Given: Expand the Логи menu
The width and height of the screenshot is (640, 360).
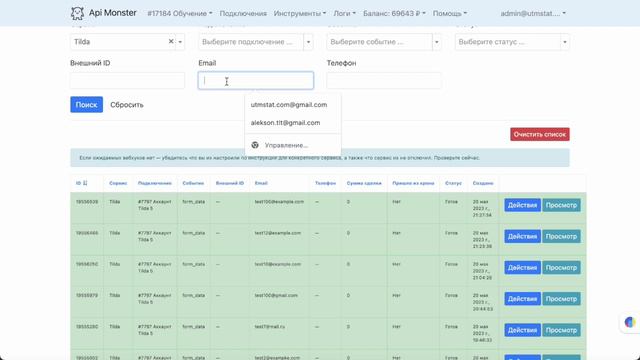Looking at the screenshot, I should click(x=344, y=13).
